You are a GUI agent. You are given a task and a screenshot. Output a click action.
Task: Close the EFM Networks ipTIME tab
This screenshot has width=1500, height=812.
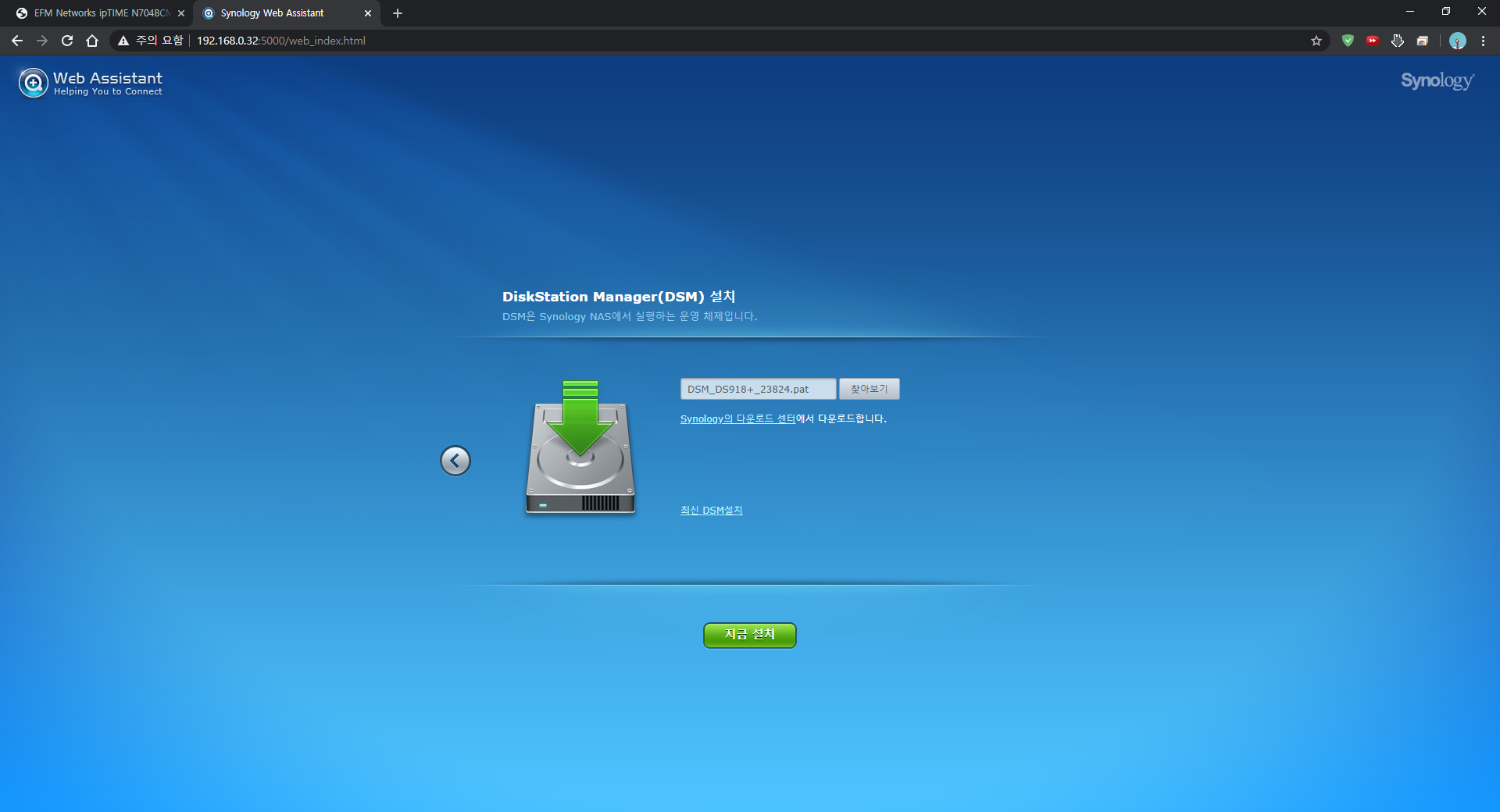[181, 13]
